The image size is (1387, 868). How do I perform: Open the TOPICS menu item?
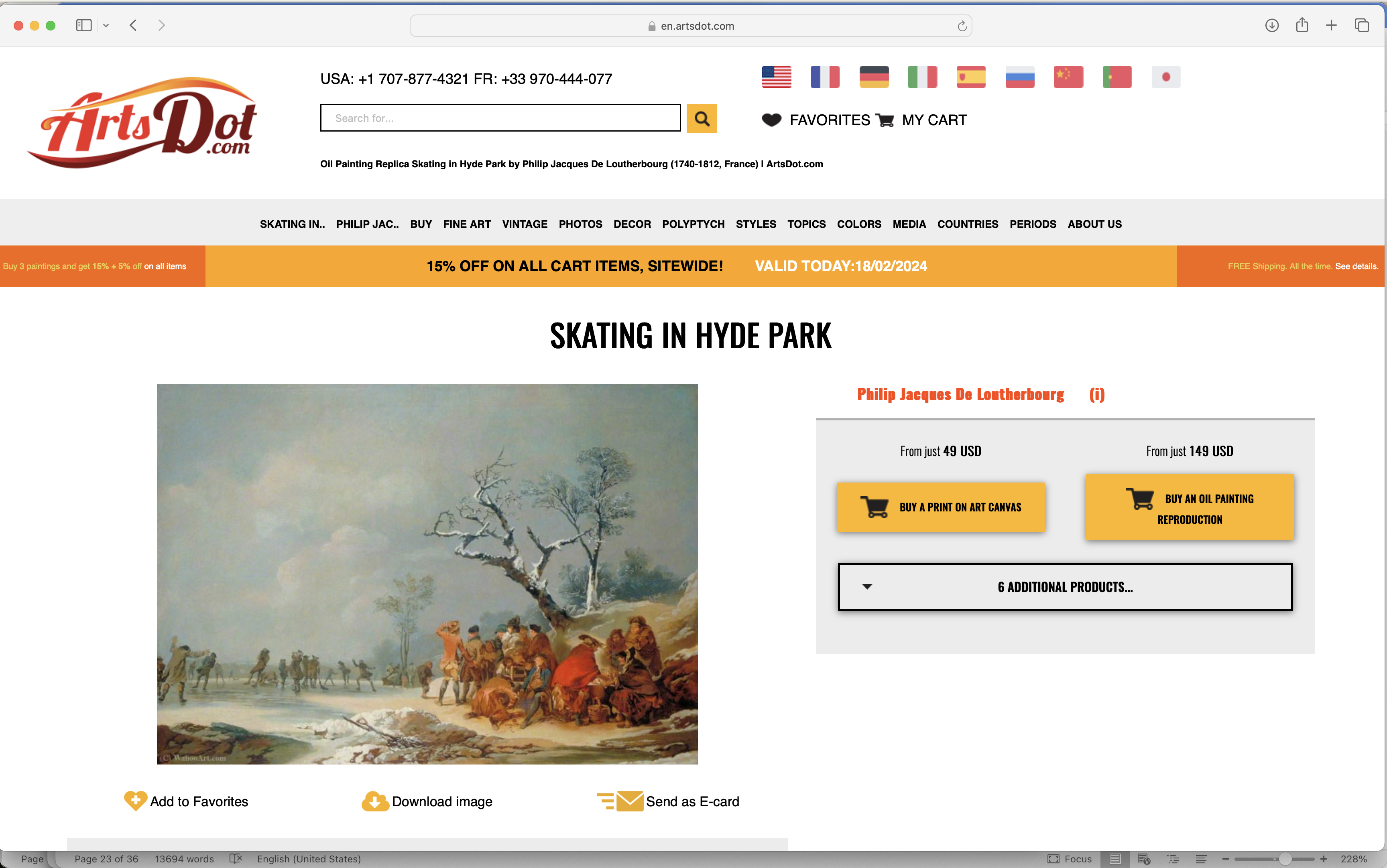click(806, 224)
